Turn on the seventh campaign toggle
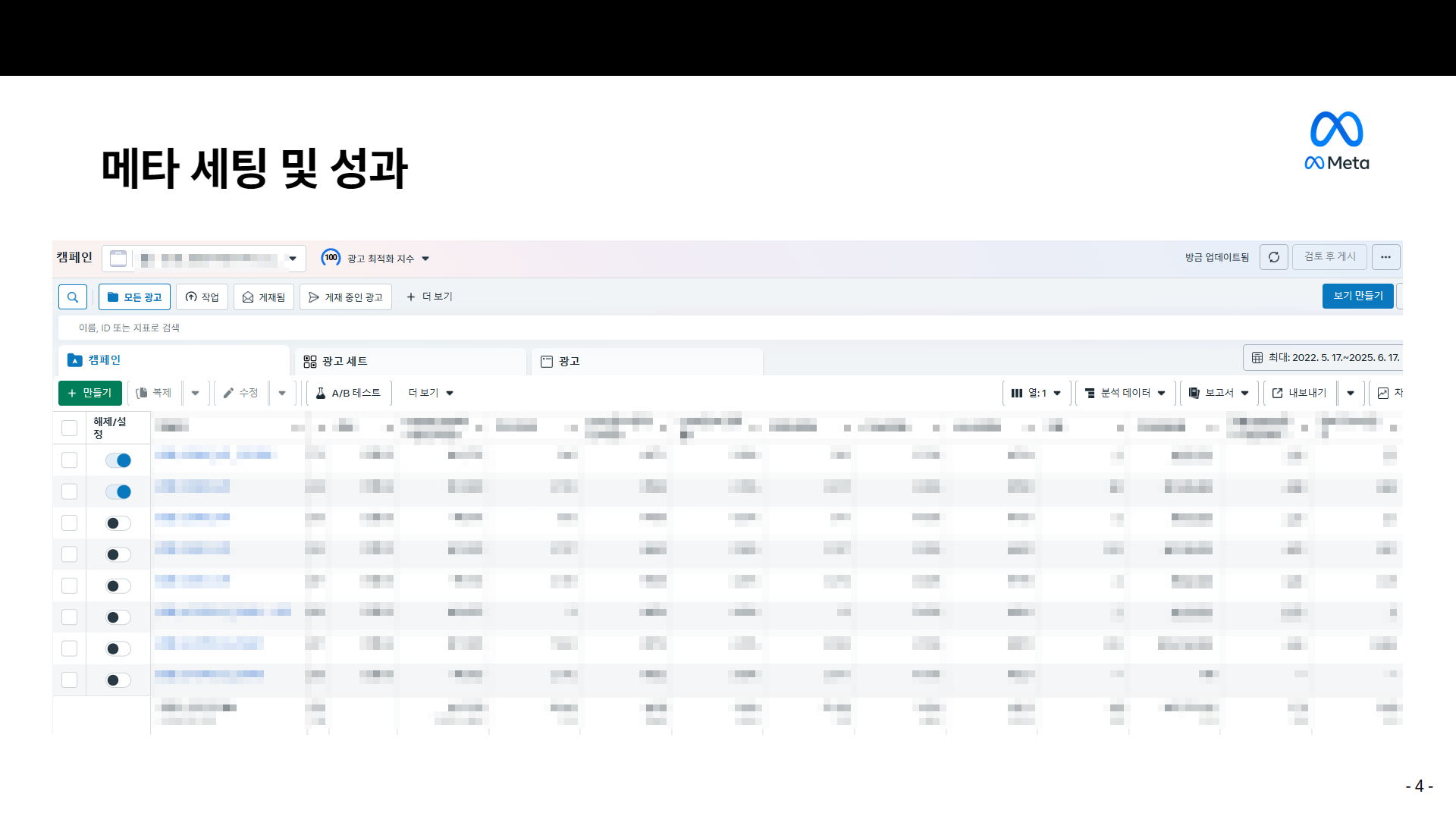Viewport: 1456px width, 819px height. (118, 648)
